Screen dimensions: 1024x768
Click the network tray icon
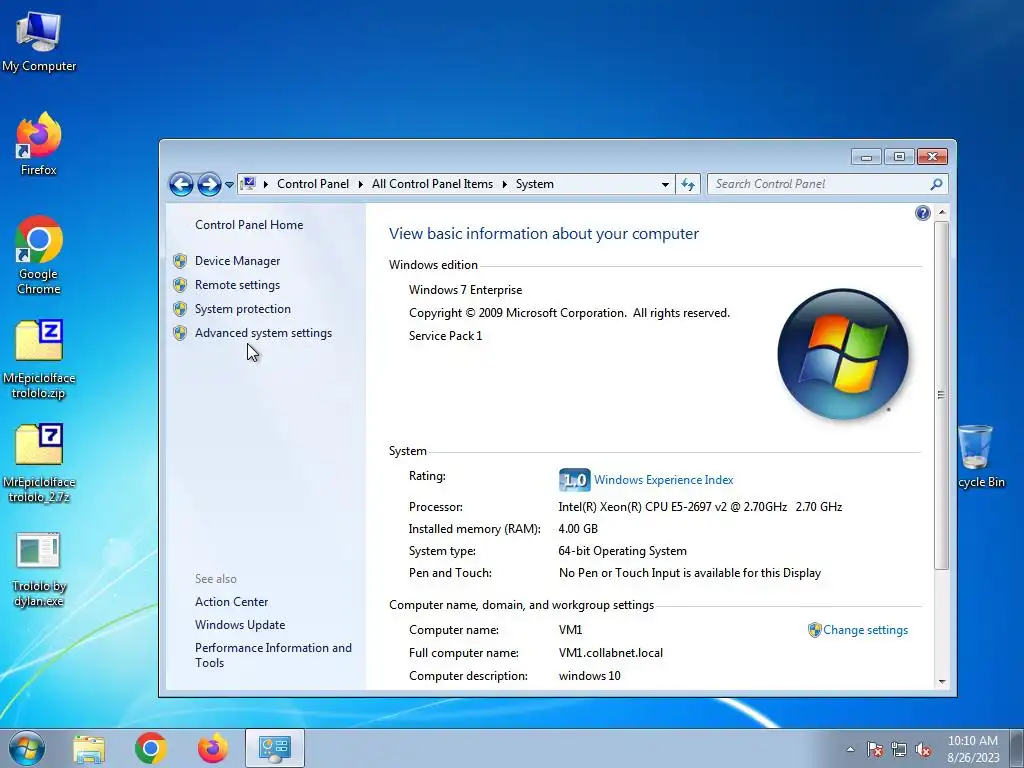899,750
